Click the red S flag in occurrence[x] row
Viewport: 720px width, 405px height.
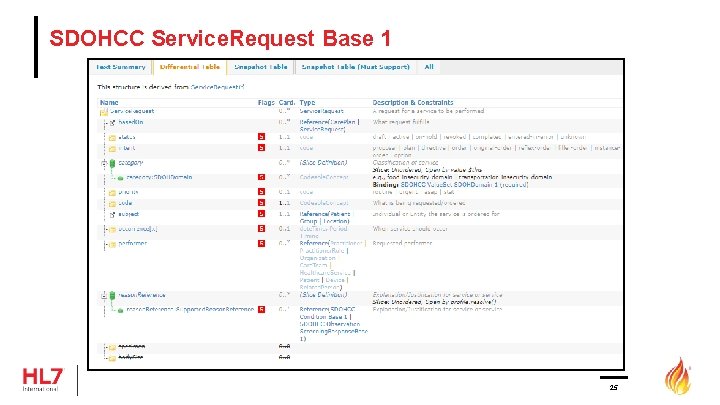(x=261, y=229)
